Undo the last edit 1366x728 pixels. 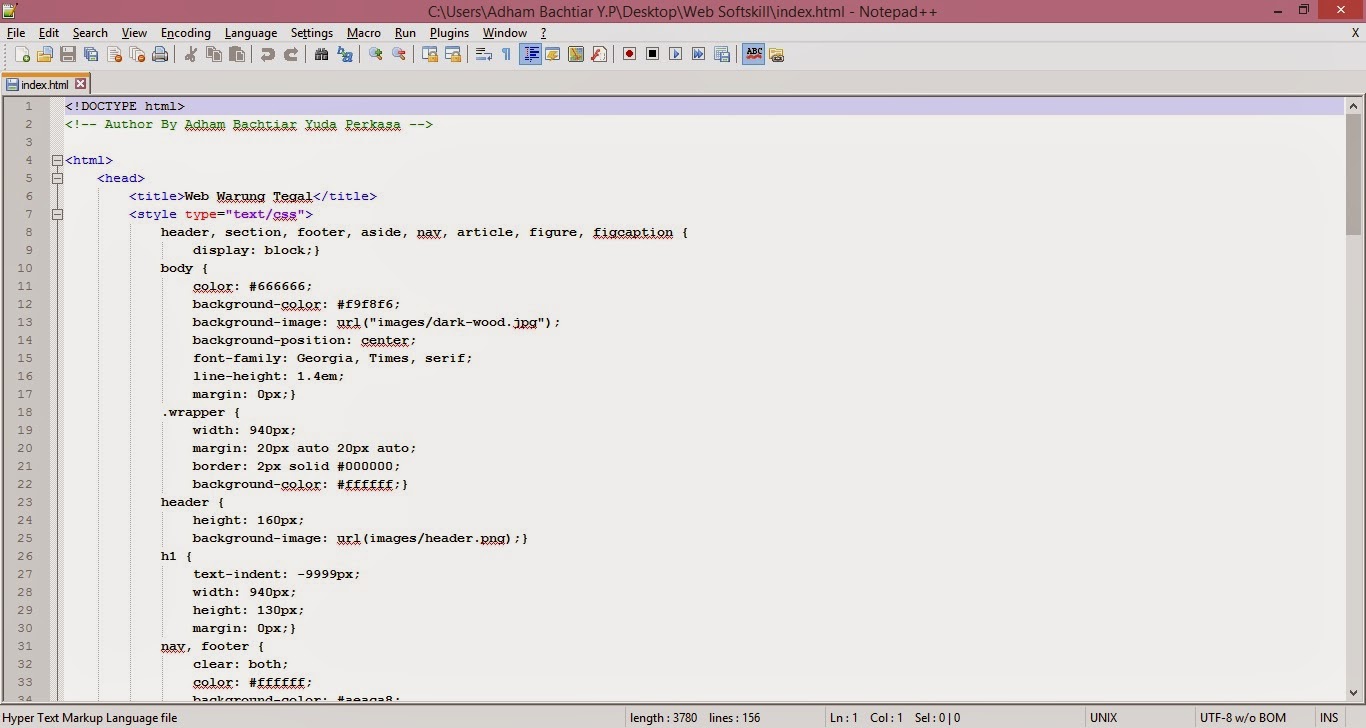(x=268, y=54)
